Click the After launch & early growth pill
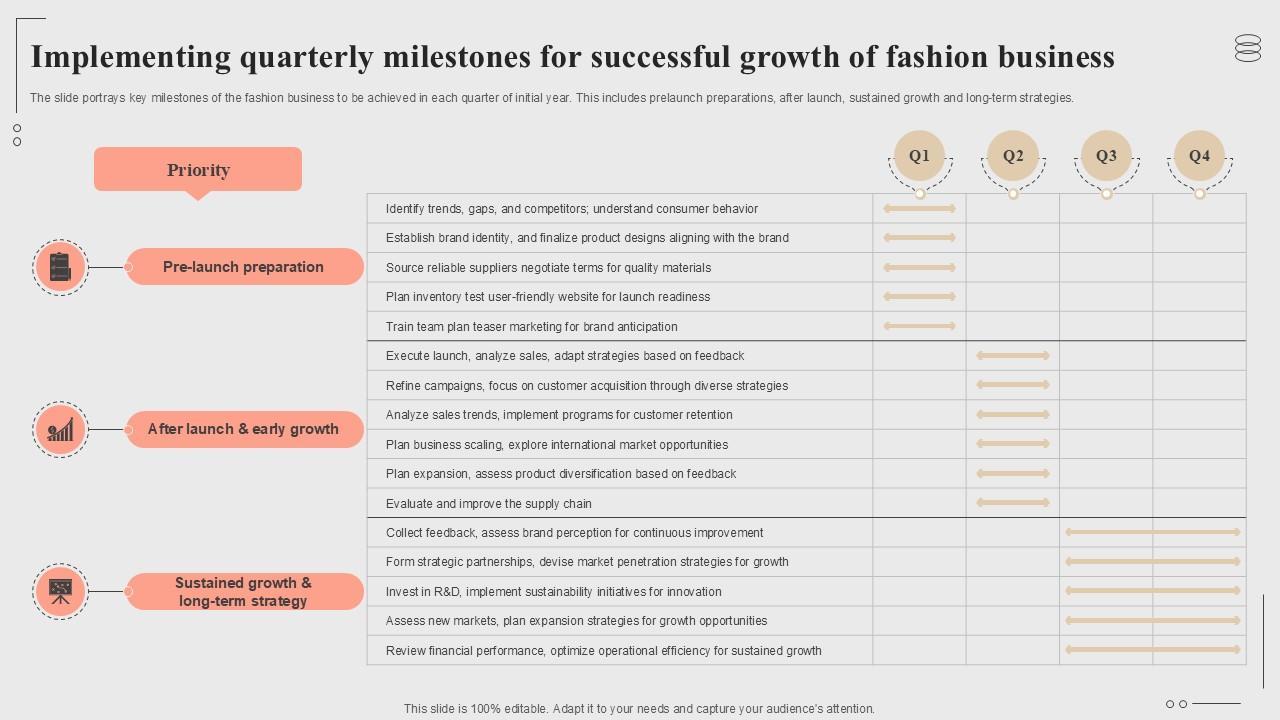Viewport: 1280px width, 720px height. (x=244, y=429)
